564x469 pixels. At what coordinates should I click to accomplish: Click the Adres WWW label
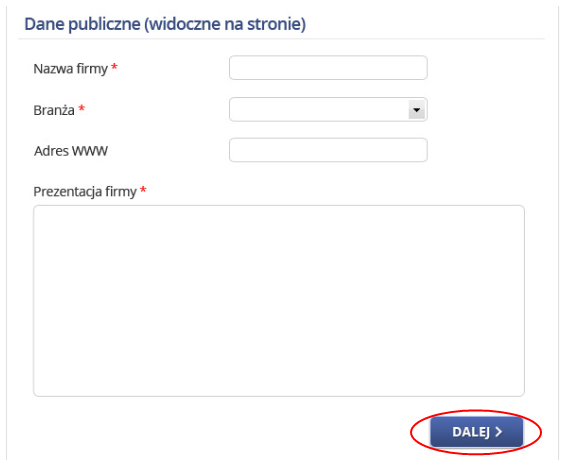(x=71, y=151)
